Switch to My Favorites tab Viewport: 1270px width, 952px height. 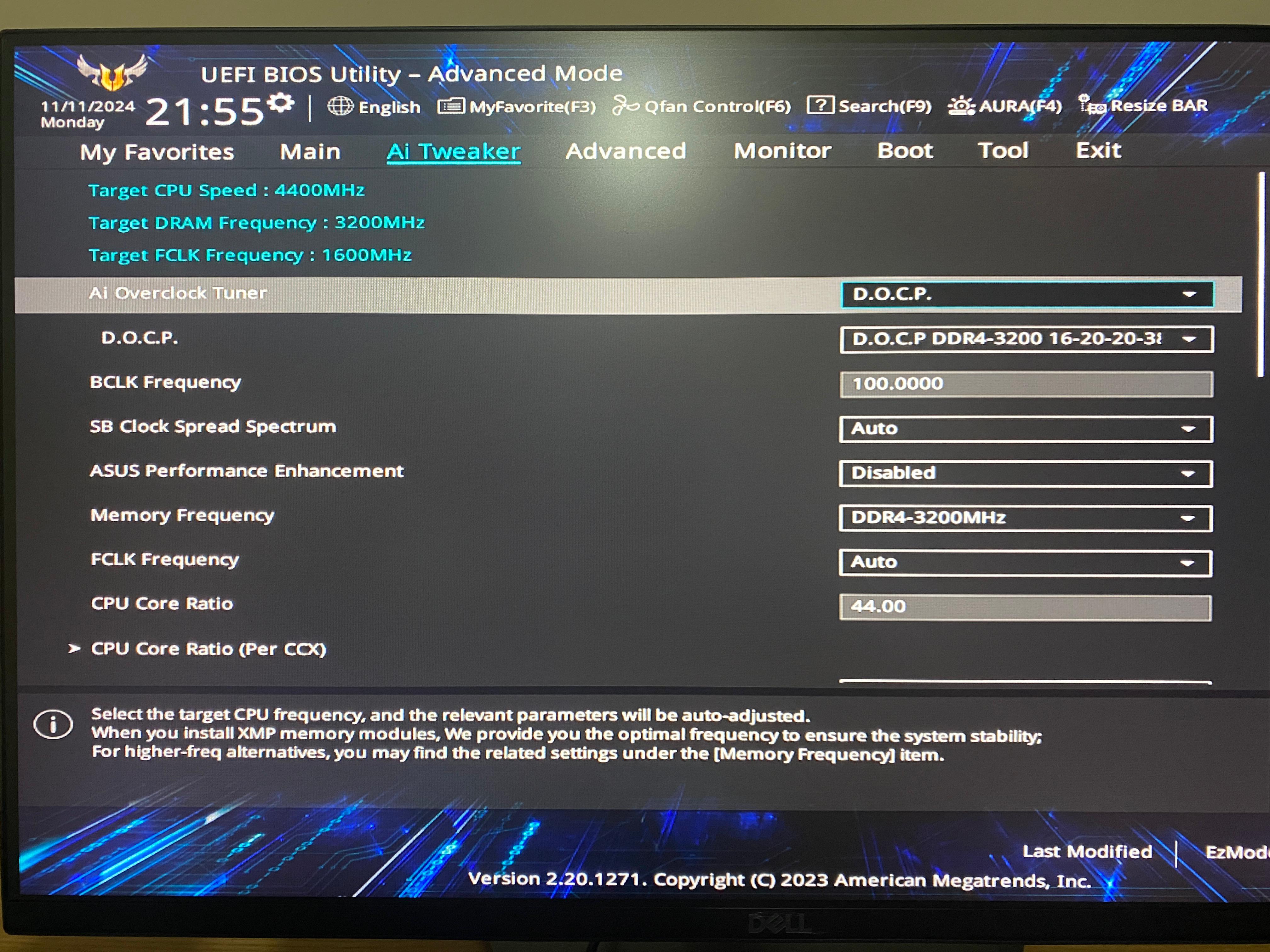pos(157,152)
